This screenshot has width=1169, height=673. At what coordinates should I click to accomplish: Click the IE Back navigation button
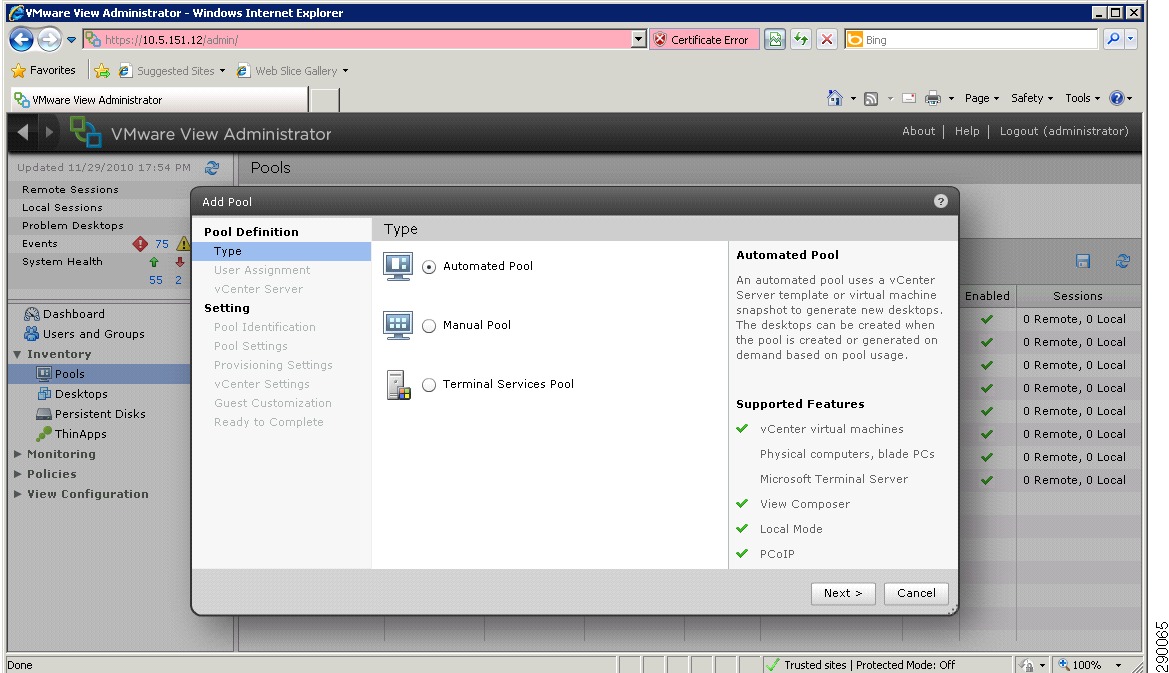point(22,40)
